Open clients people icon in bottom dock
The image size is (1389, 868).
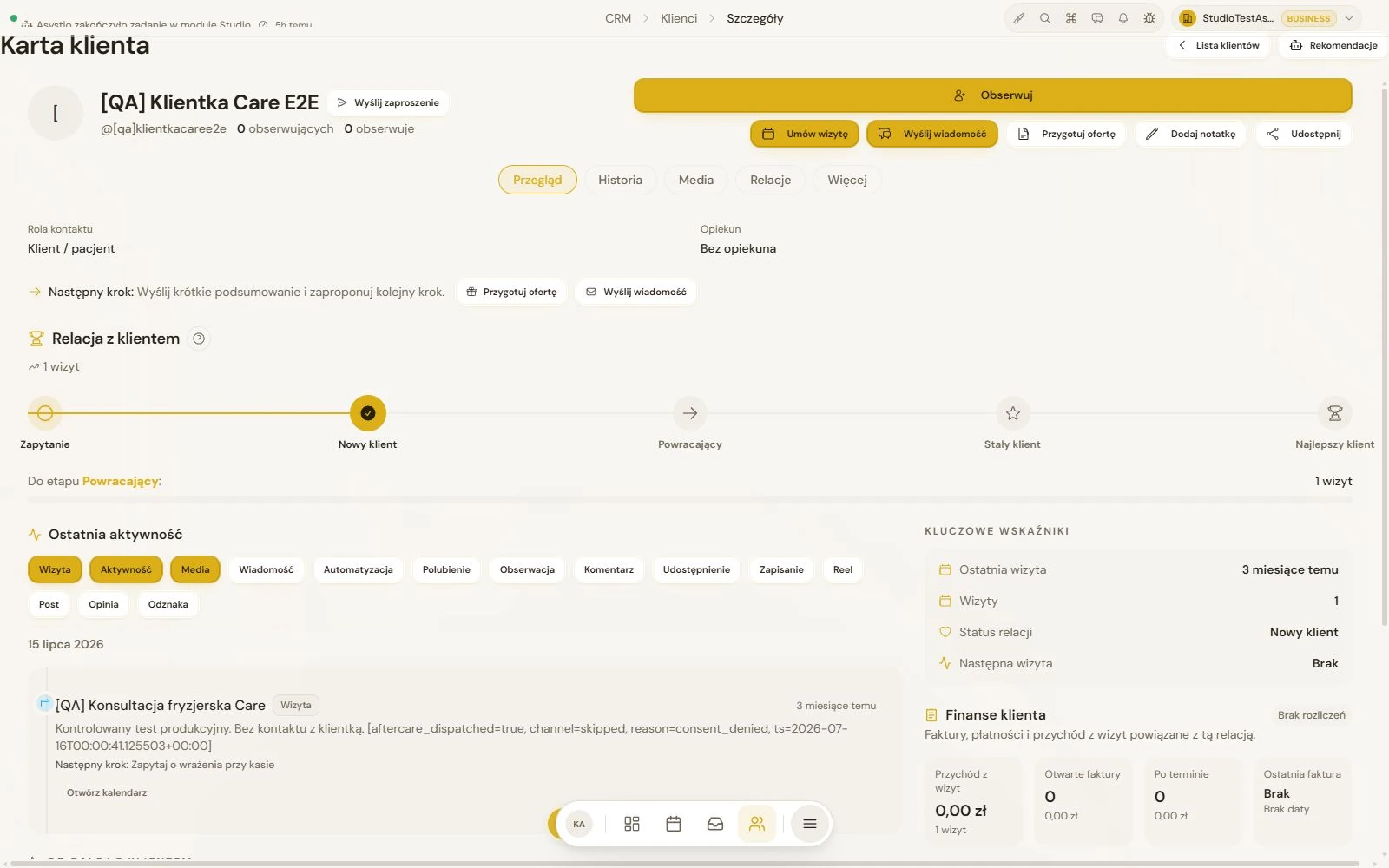(x=757, y=824)
